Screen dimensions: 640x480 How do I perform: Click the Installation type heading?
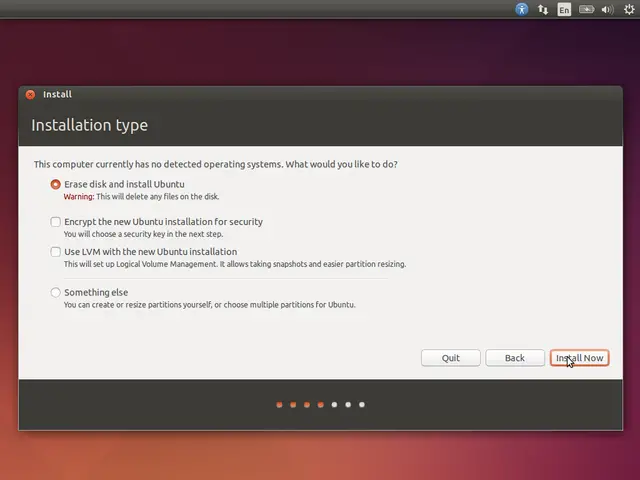point(89,125)
